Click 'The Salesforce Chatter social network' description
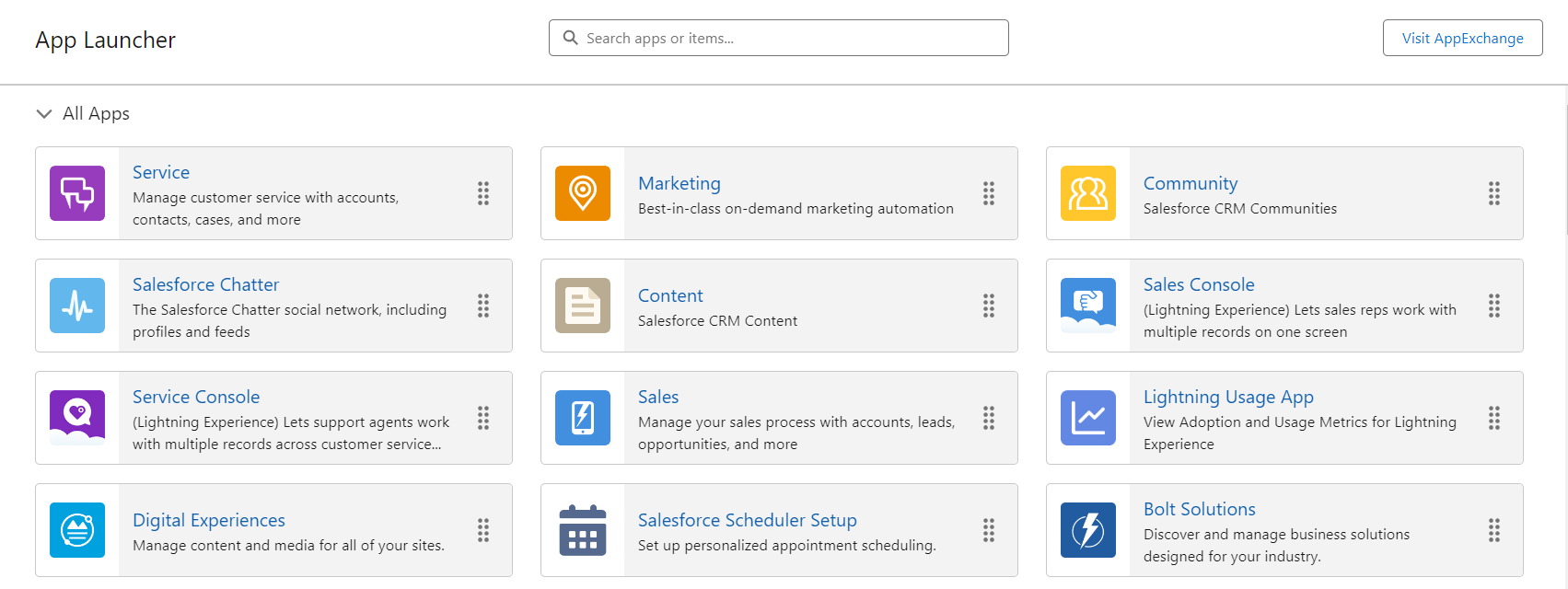 [x=289, y=321]
